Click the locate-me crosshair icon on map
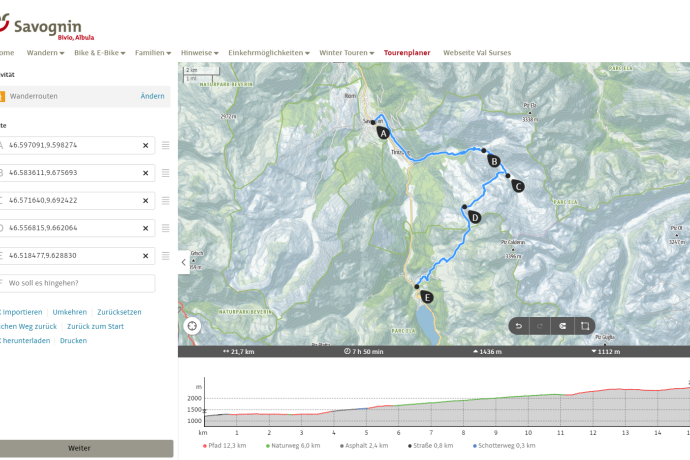 192,325
